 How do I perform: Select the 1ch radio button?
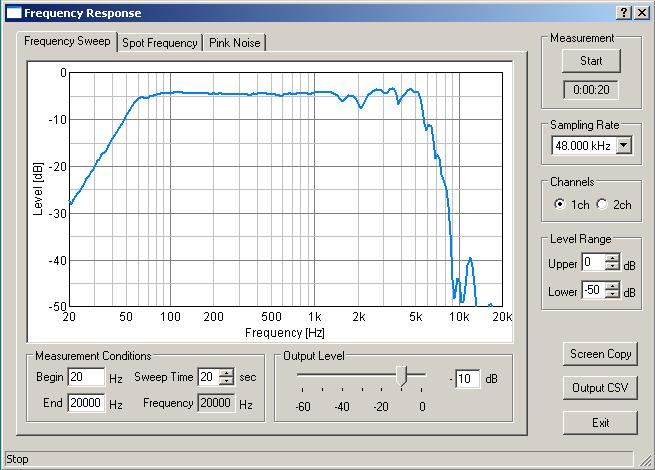(559, 204)
